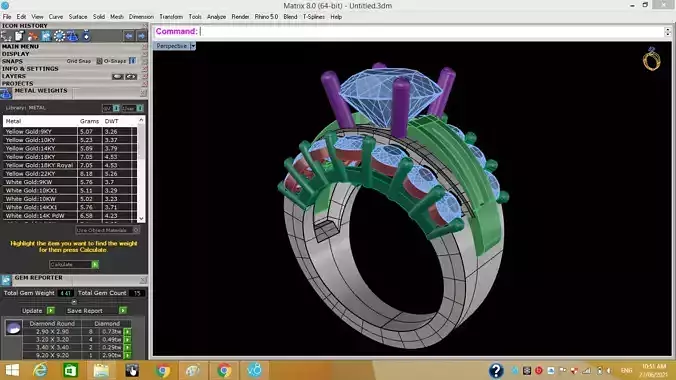Click the Gem Reporter panel icon

point(6,280)
